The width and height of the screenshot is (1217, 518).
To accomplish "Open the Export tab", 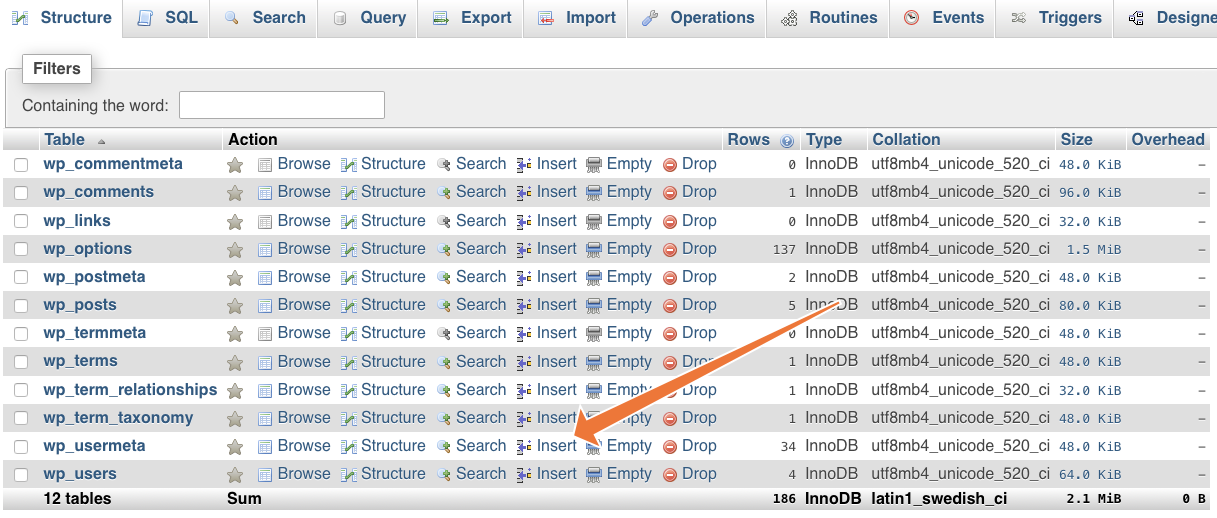I will coord(473,18).
